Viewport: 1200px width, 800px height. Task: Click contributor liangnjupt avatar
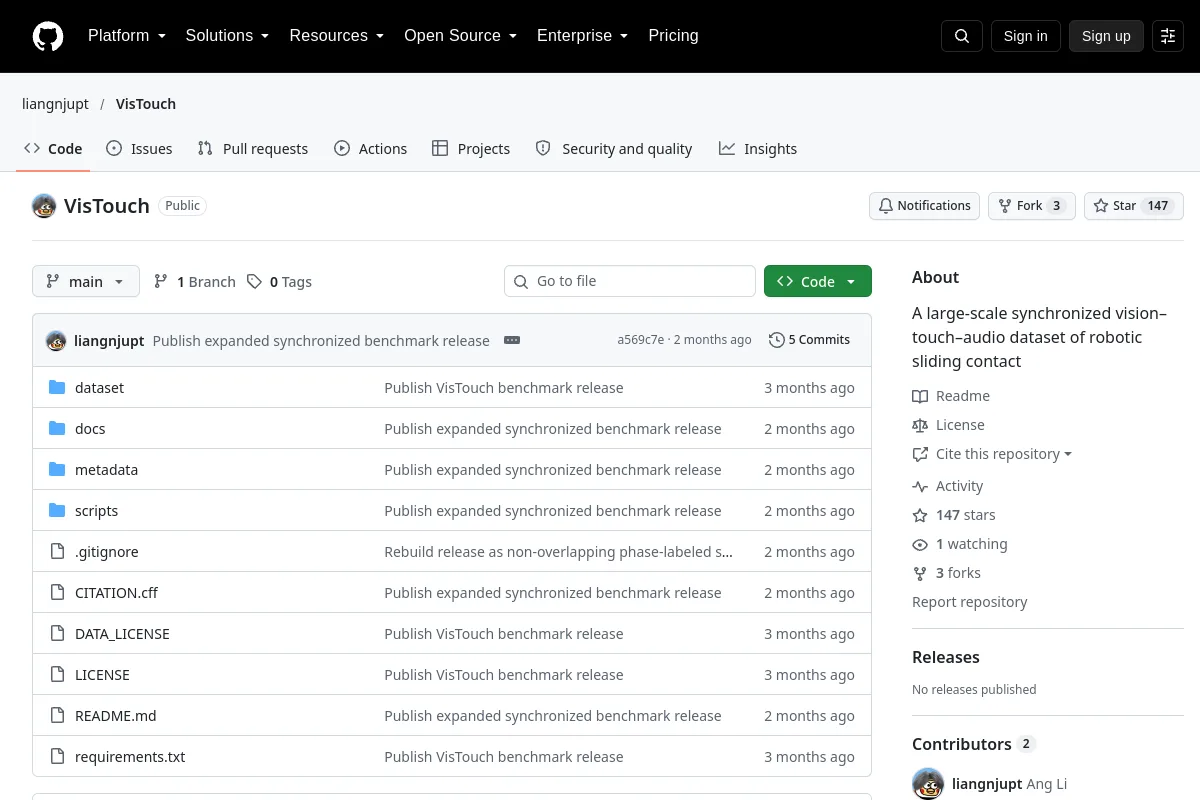(928, 784)
